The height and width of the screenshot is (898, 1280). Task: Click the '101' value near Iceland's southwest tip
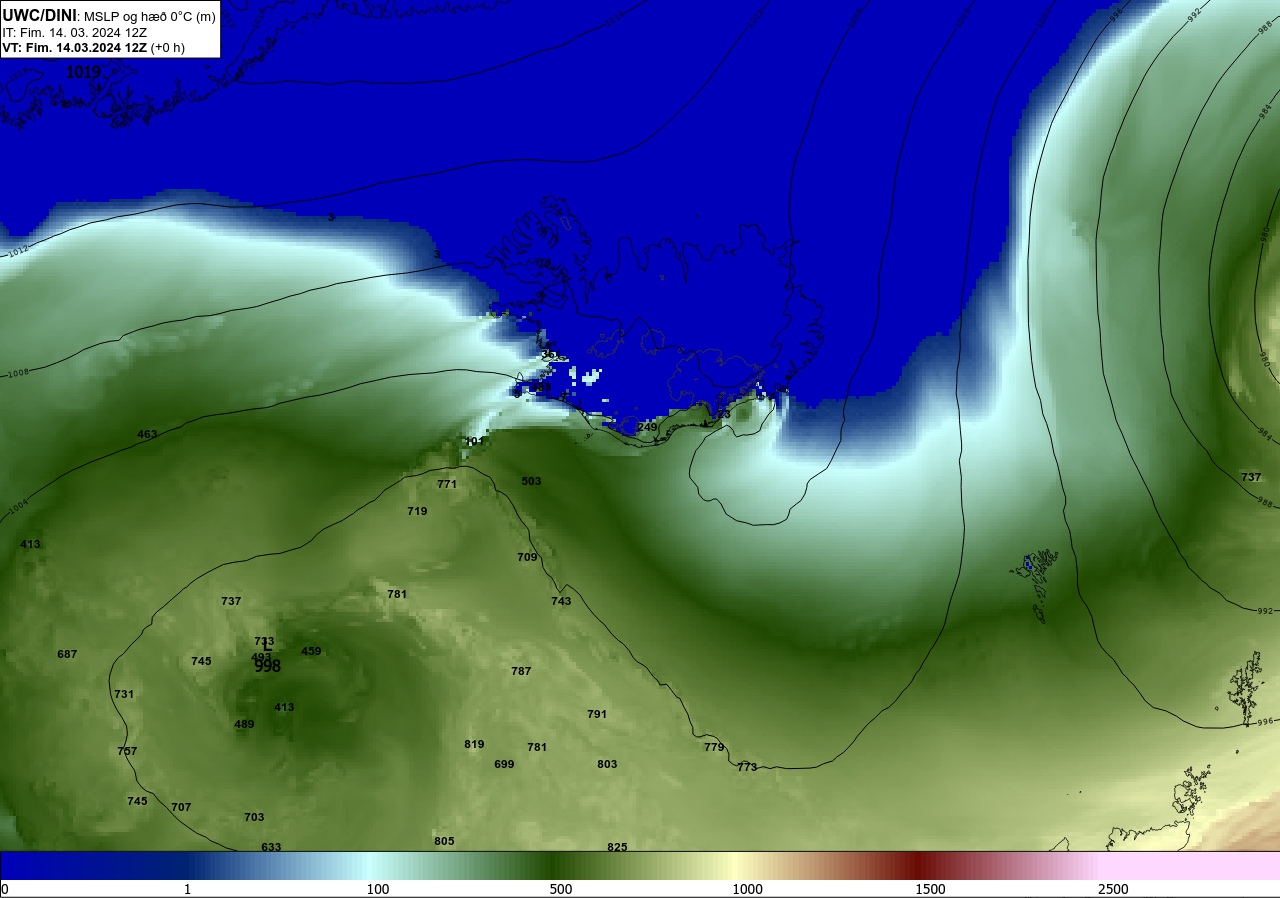(x=474, y=441)
